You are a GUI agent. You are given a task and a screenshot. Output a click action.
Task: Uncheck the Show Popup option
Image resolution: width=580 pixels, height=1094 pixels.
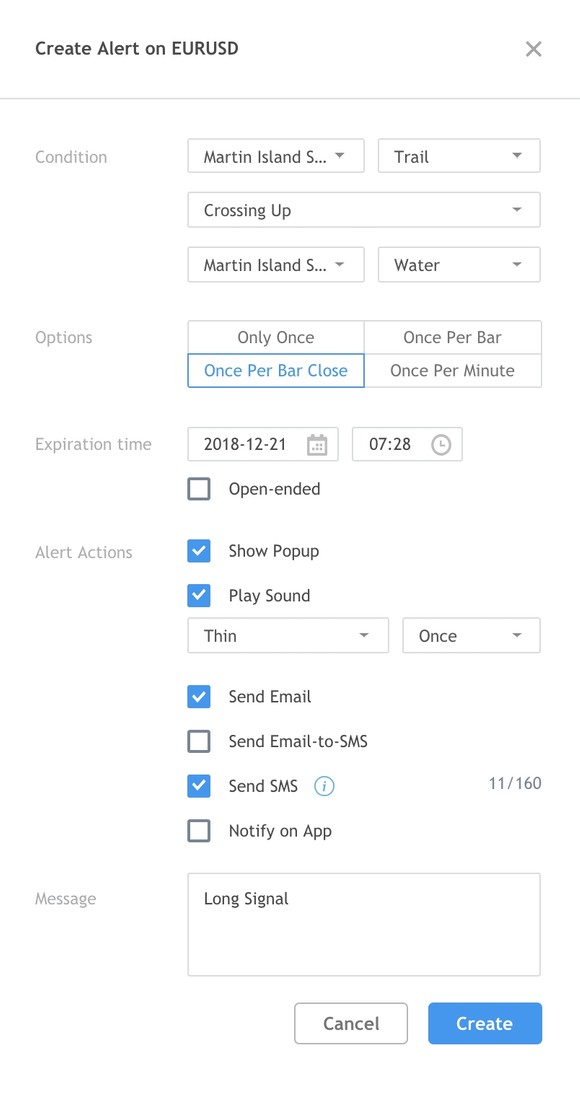click(x=199, y=551)
